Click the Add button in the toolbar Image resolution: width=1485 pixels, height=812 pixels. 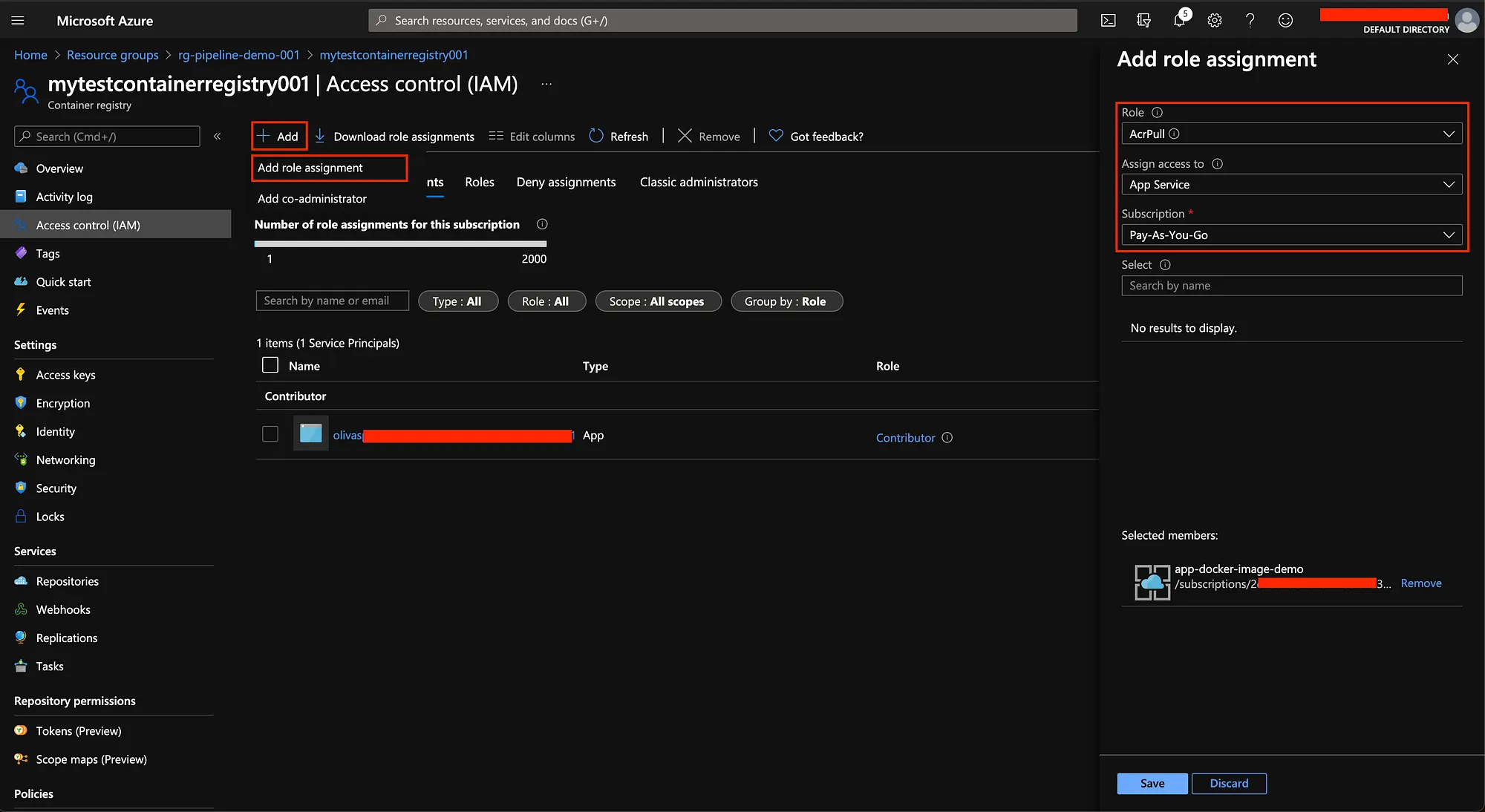point(279,137)
